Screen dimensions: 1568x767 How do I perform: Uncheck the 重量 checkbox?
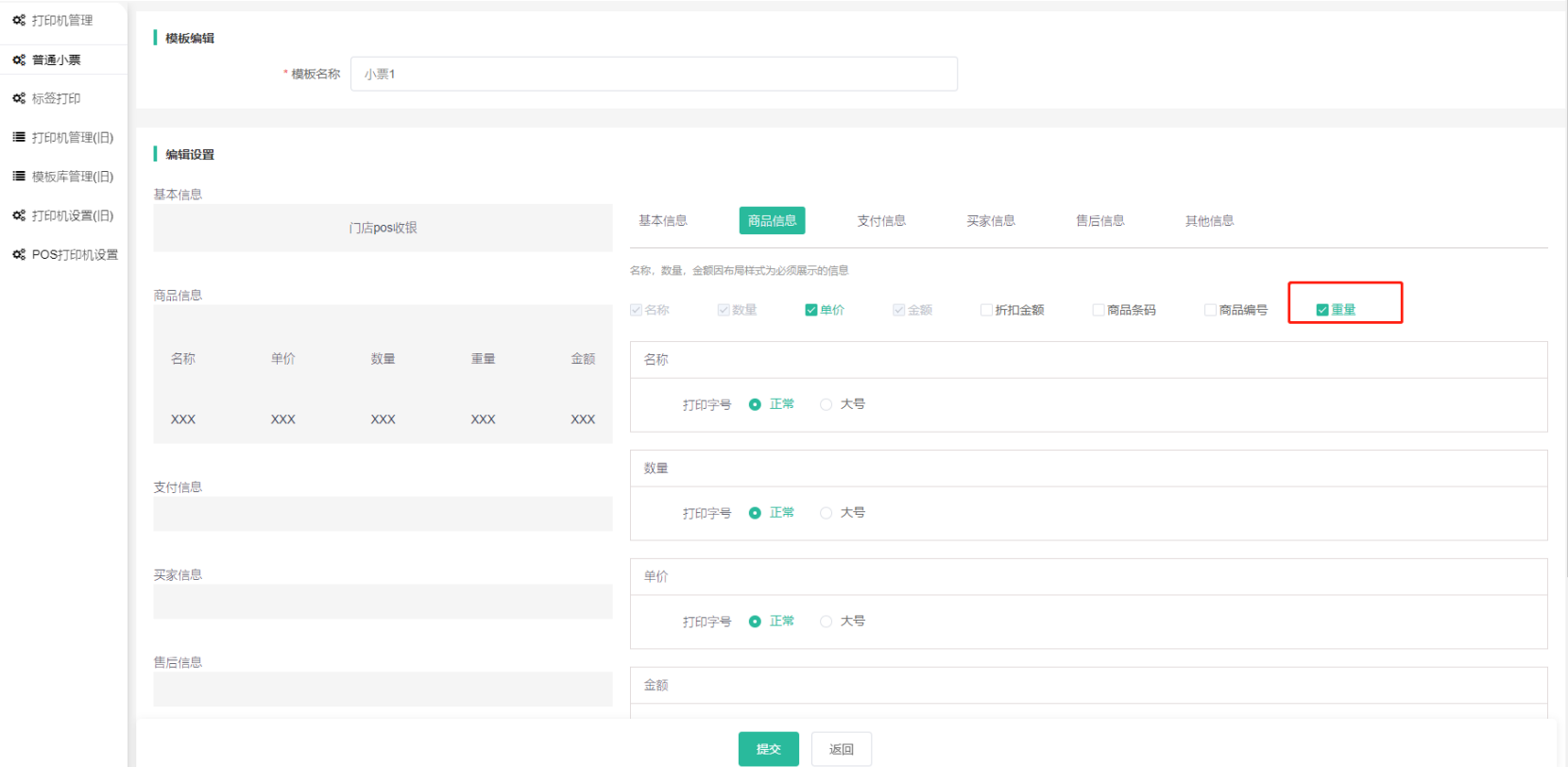pyautogui.click(x=1322, y=310)
